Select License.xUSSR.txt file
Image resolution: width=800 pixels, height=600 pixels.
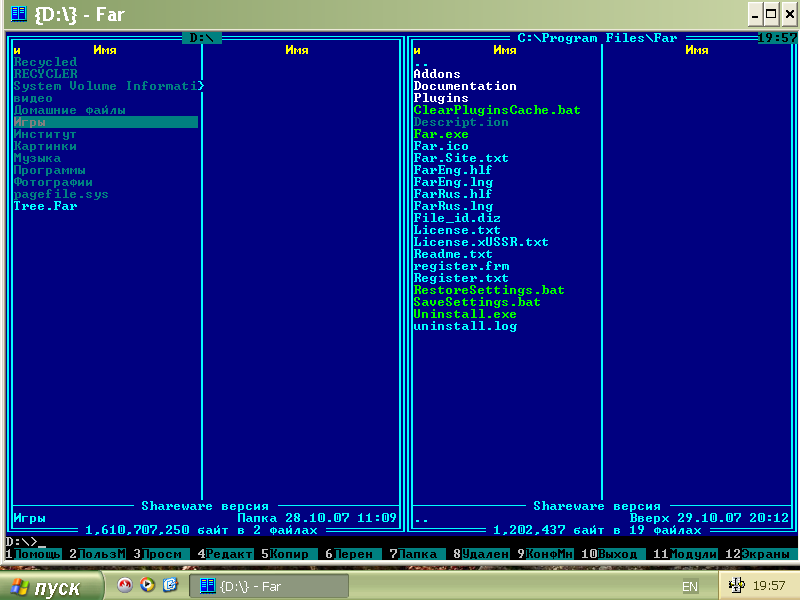point(481,242)
